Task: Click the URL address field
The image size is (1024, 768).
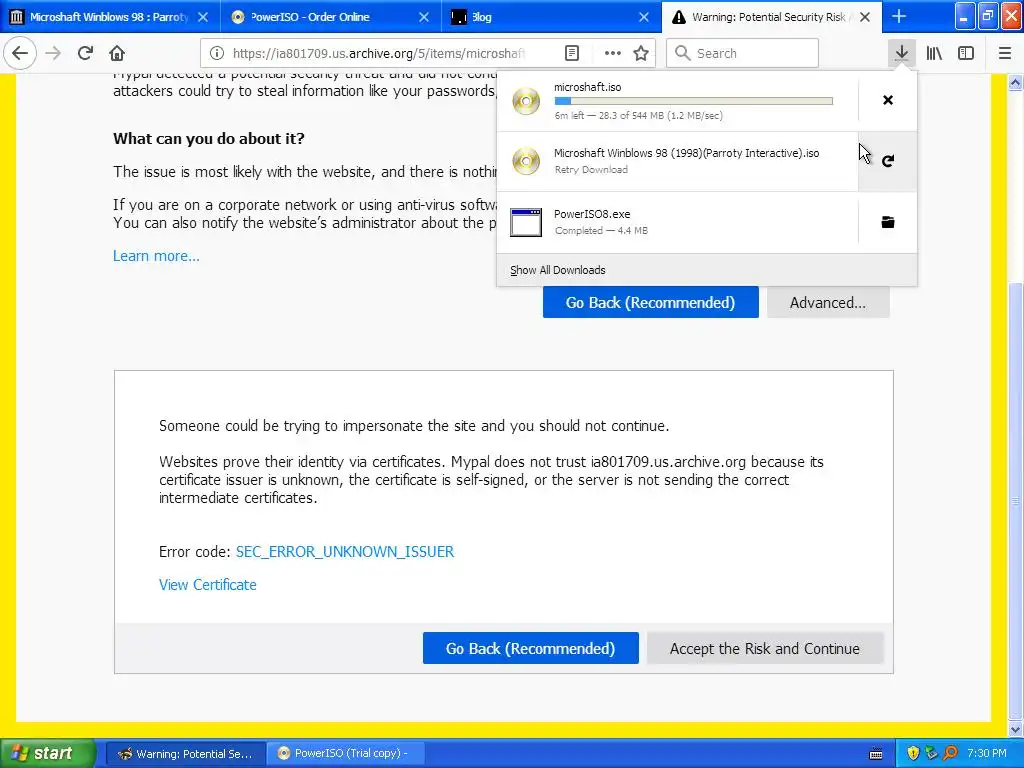Action: 379,54
